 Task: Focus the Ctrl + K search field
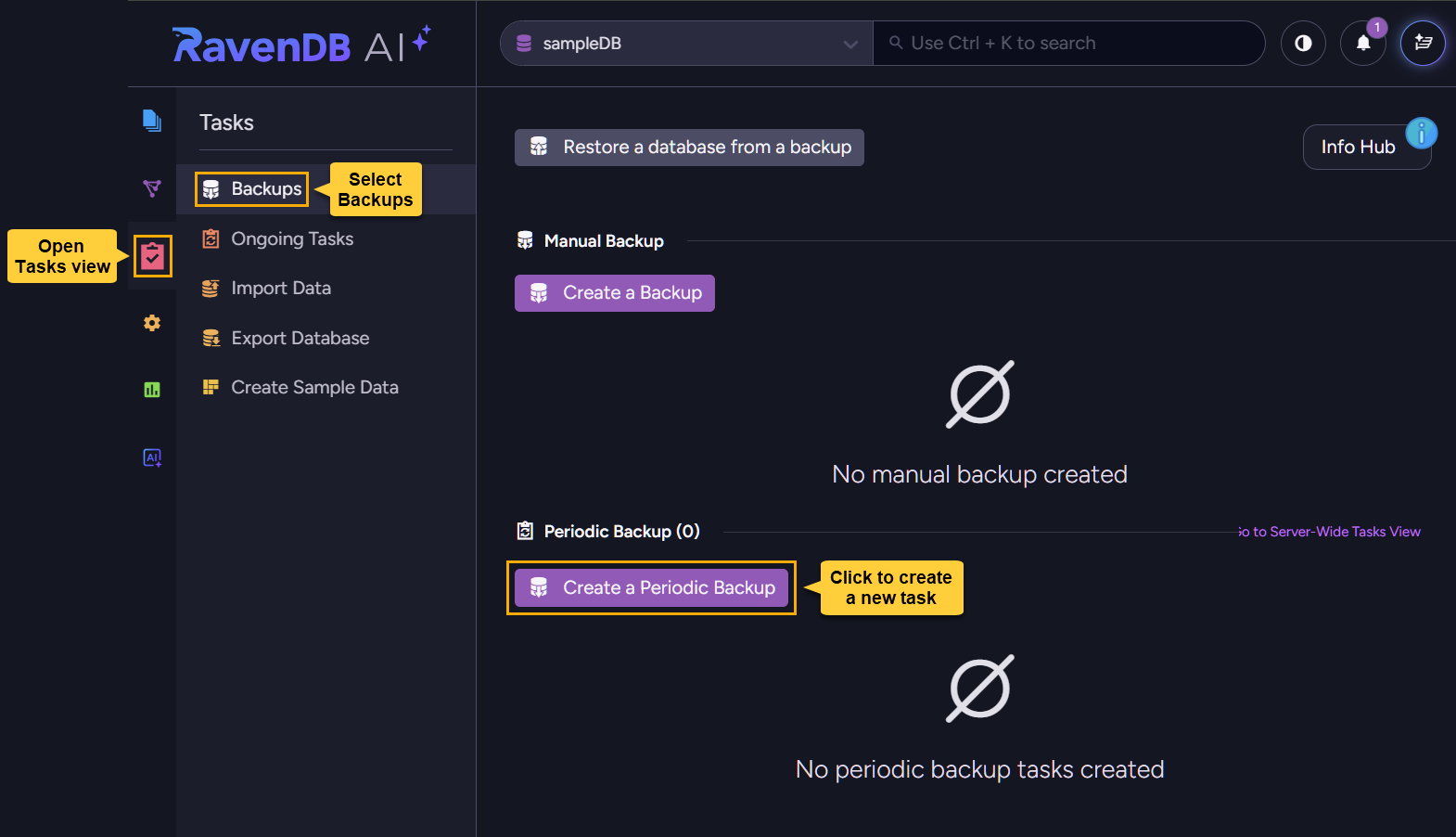pos(1066,44)
